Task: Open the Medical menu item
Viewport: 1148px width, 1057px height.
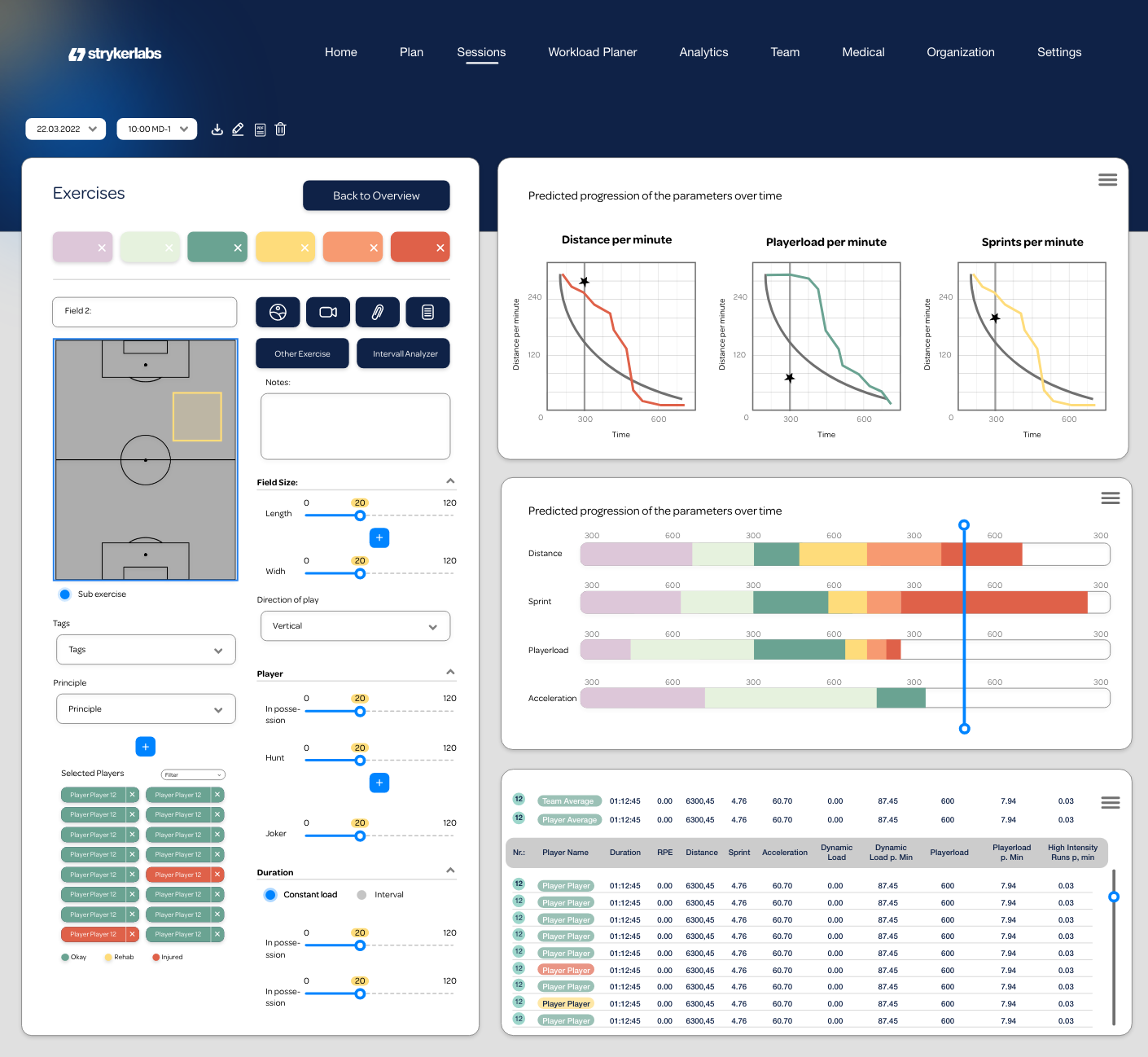Action: pos(864,52)
